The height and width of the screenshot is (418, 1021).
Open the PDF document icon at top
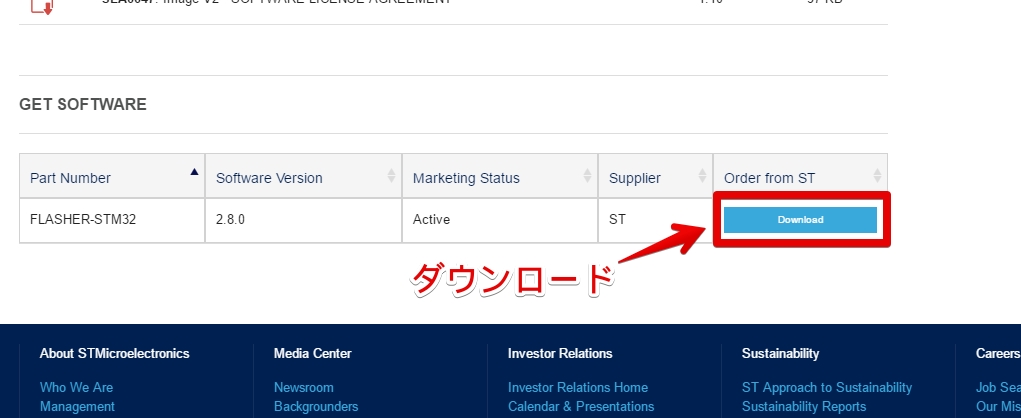[42, 7]
